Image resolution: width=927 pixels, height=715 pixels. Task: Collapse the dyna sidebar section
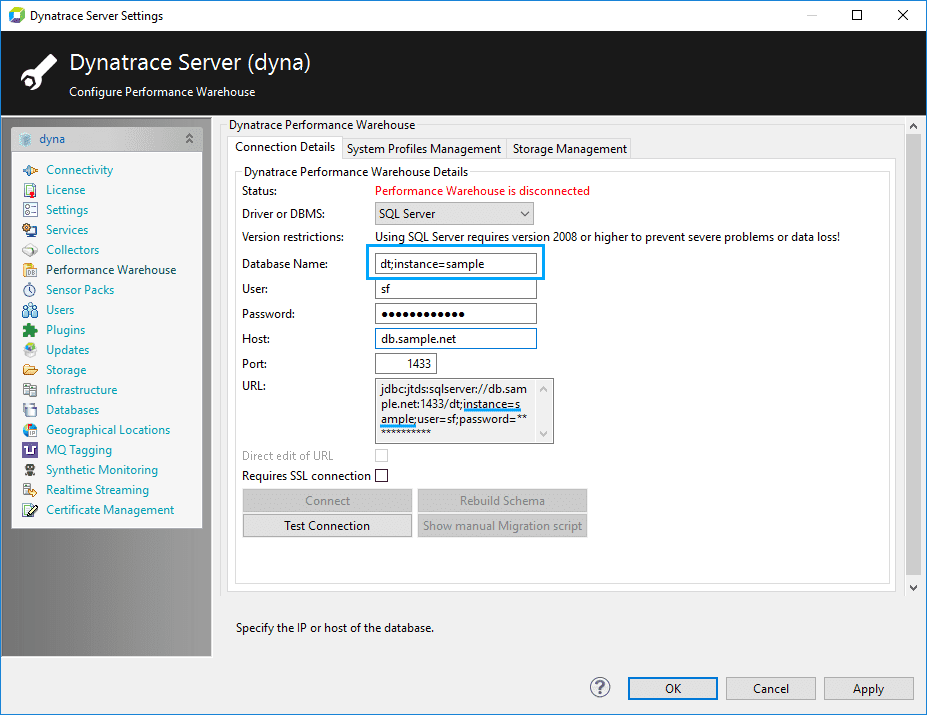click(x=189, y=139)
